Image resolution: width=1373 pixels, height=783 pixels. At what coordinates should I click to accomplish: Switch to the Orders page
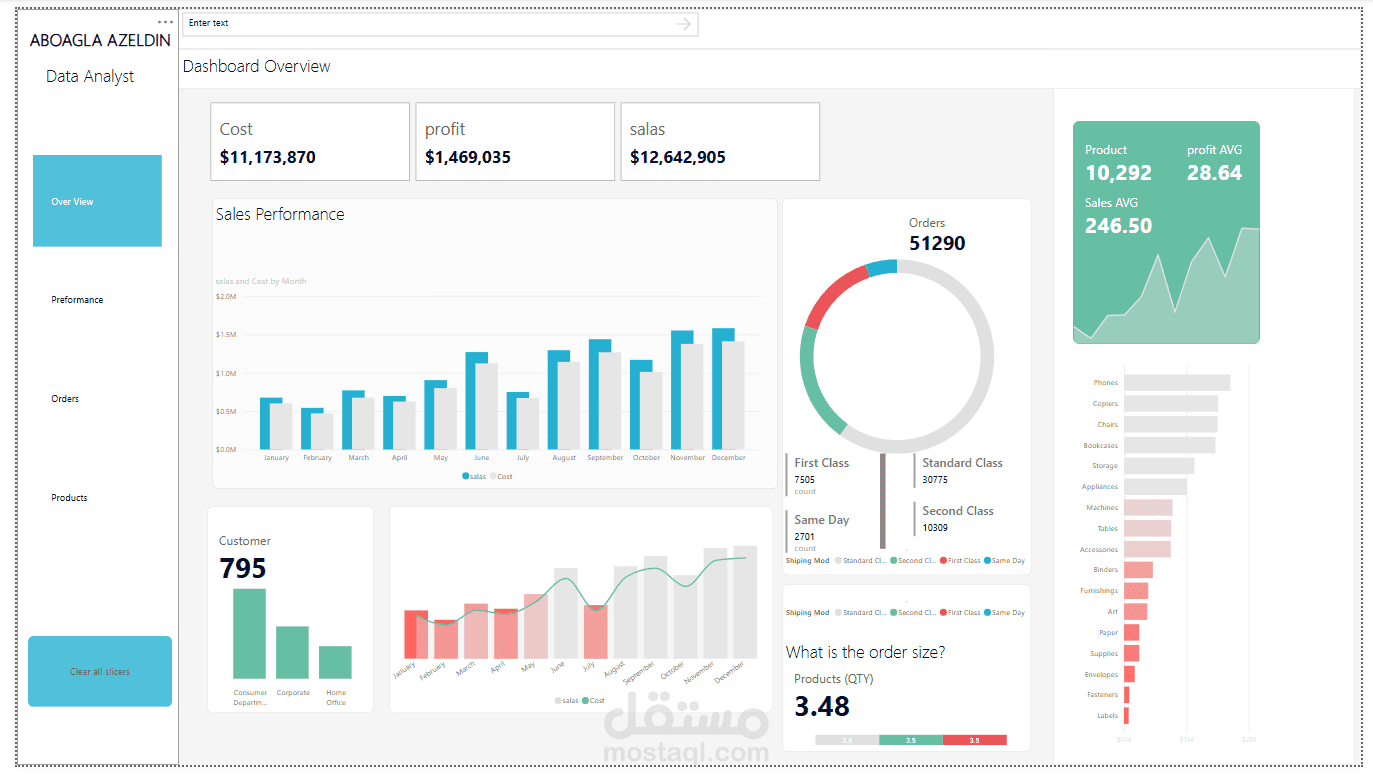click(65, 399)
